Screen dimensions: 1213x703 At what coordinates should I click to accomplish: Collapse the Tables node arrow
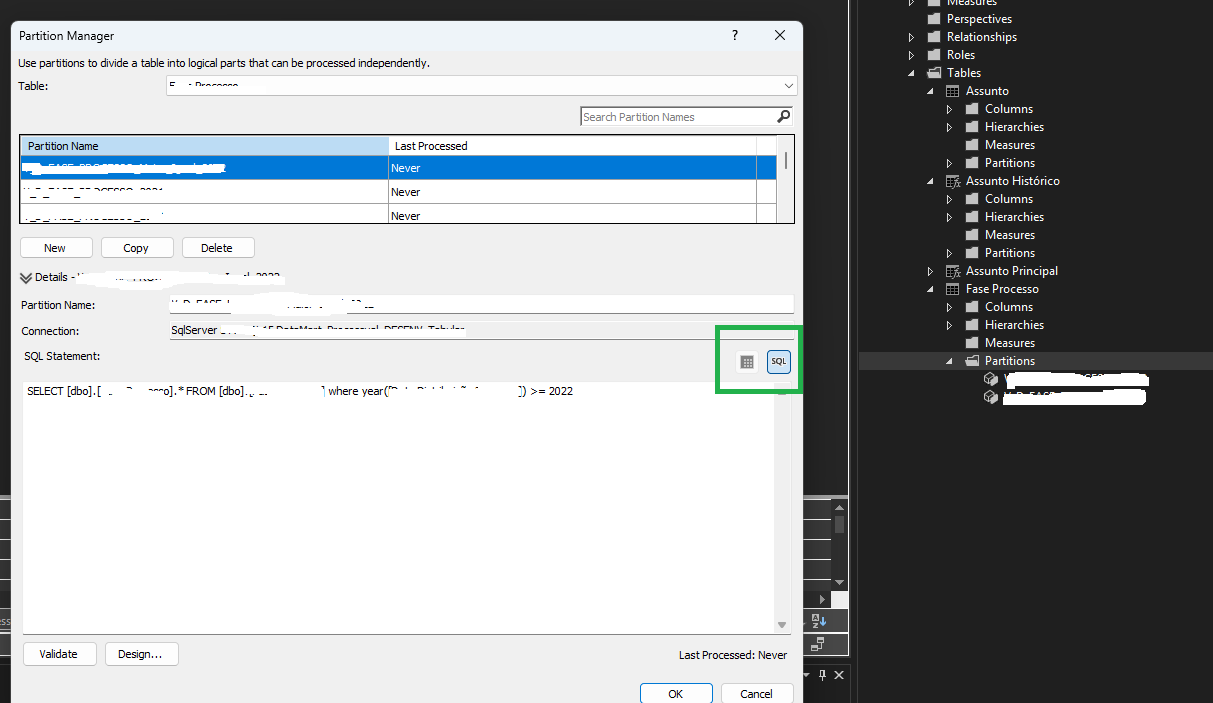coord(911,73)
